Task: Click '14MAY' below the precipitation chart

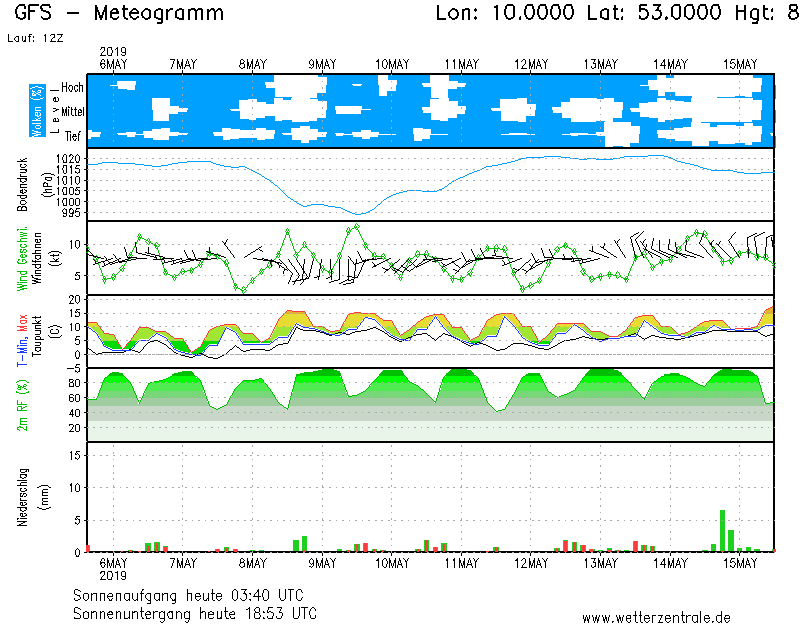Action: click(x=670, y=563)
